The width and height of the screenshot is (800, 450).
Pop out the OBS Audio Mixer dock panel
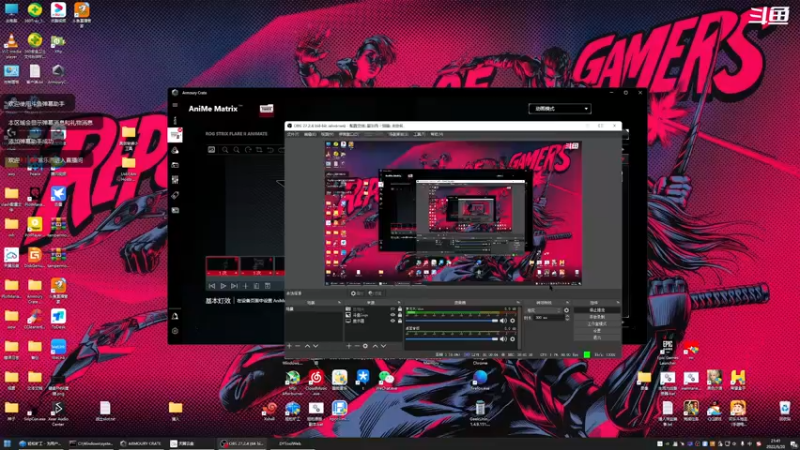pos(518,303)
